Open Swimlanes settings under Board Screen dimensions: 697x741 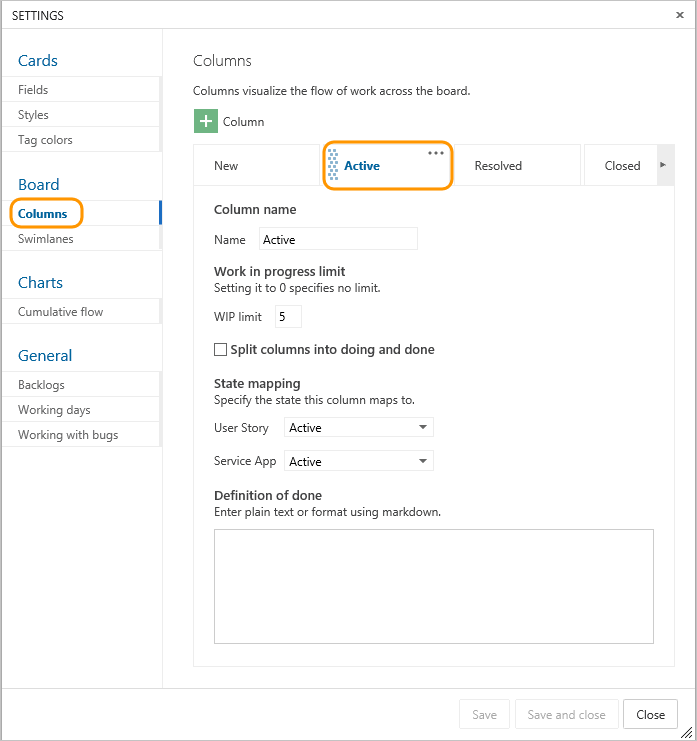(81, 238)
